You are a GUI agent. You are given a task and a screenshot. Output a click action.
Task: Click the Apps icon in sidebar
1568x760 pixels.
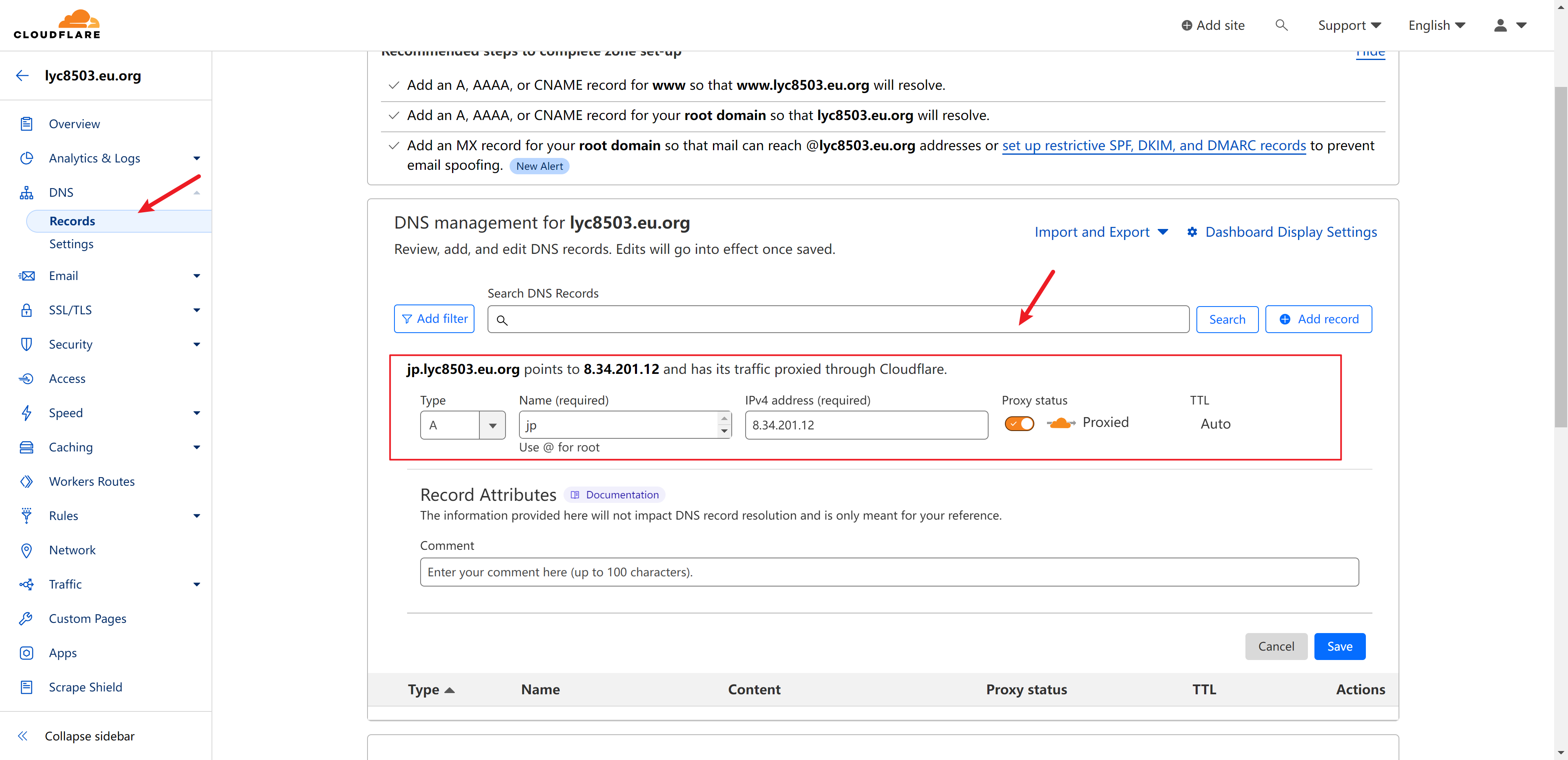click(26, 653)
